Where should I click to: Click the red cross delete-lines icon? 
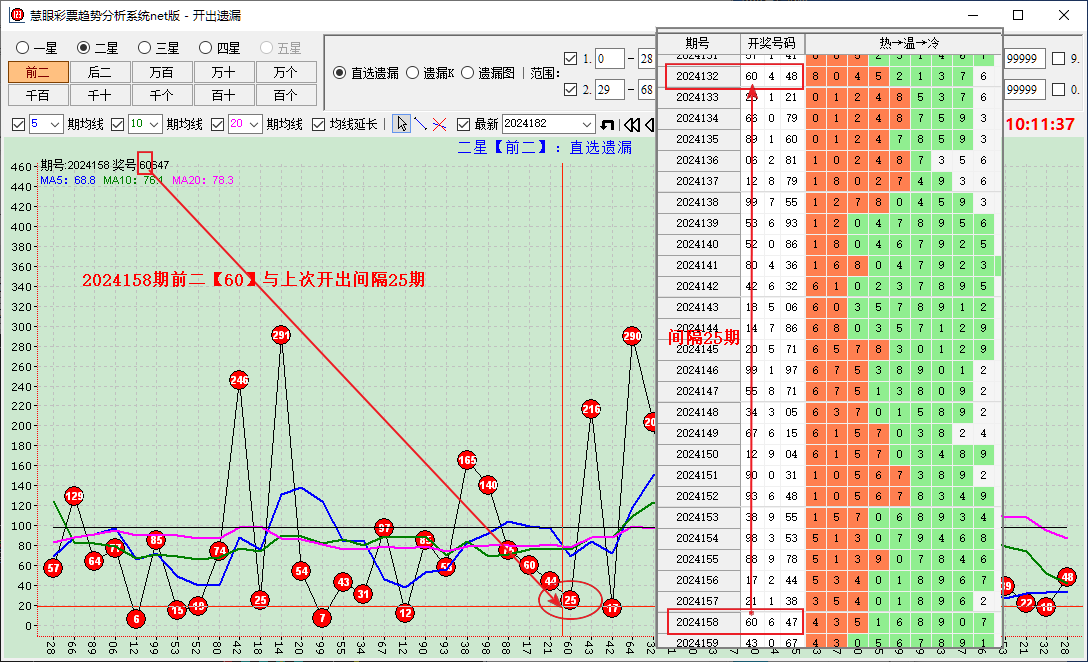pos(439,124)
